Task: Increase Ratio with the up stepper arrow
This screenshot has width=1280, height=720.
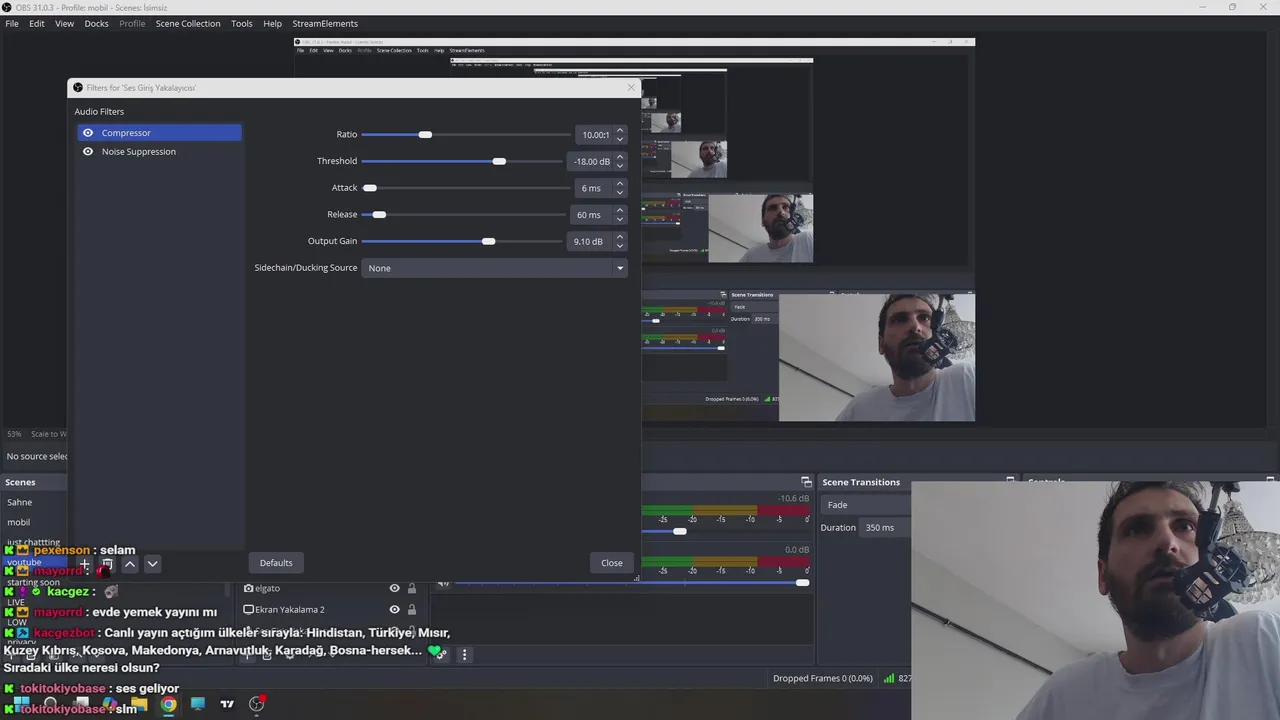Action: point(620,130)
